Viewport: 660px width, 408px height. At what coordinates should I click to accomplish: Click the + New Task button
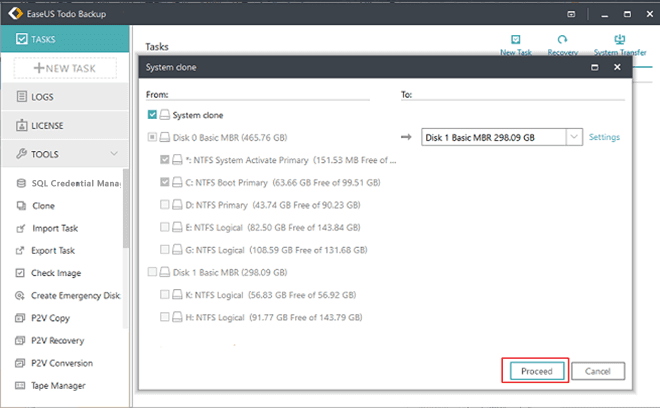65,68
